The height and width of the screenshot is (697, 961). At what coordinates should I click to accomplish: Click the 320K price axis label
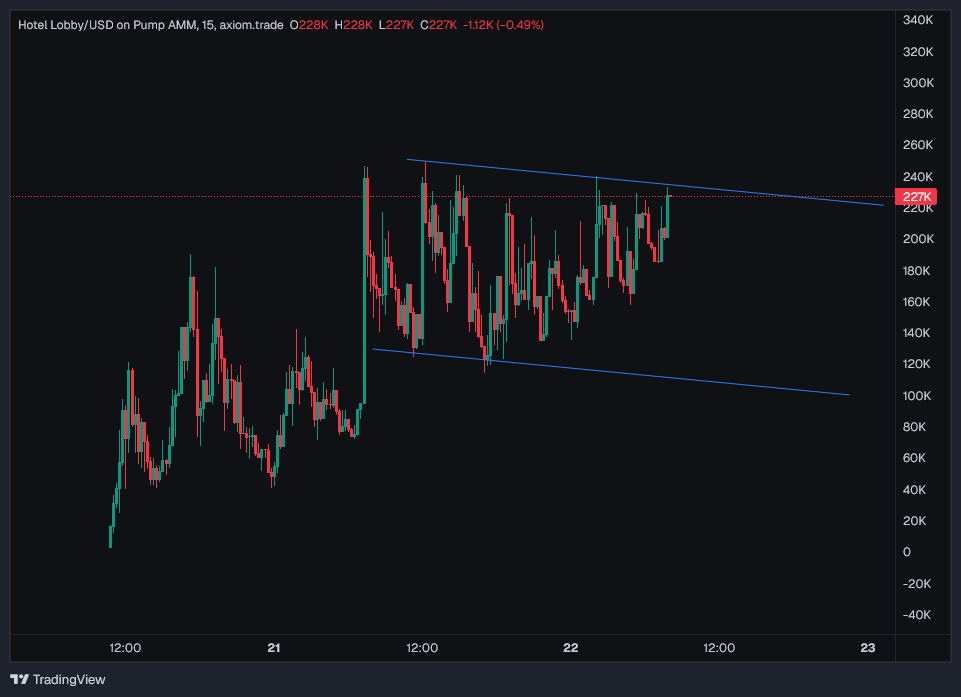pyautogui.click(x=917, y=51)
